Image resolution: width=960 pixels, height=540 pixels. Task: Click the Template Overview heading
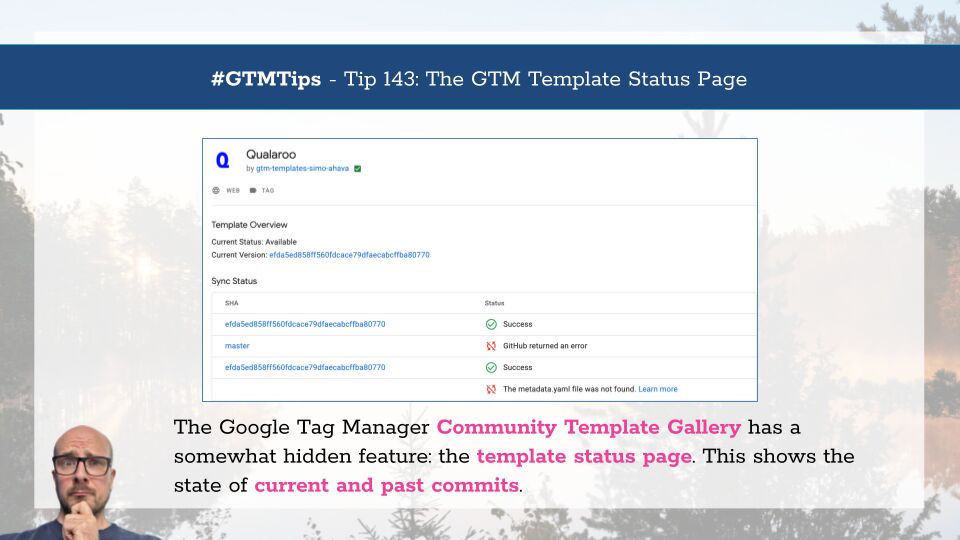[x=249, y=225]
